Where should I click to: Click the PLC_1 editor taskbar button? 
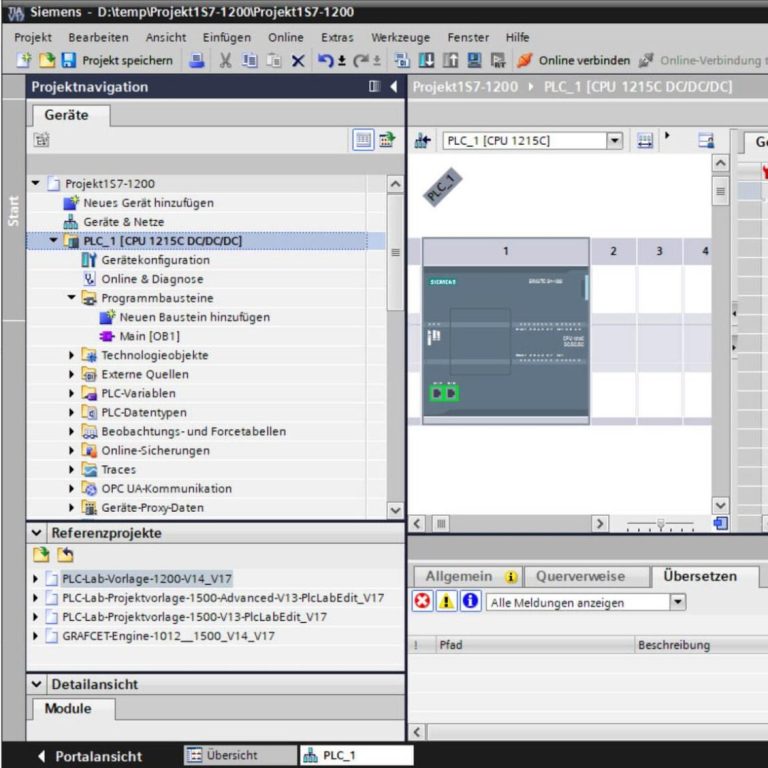[x=356, y=755]
